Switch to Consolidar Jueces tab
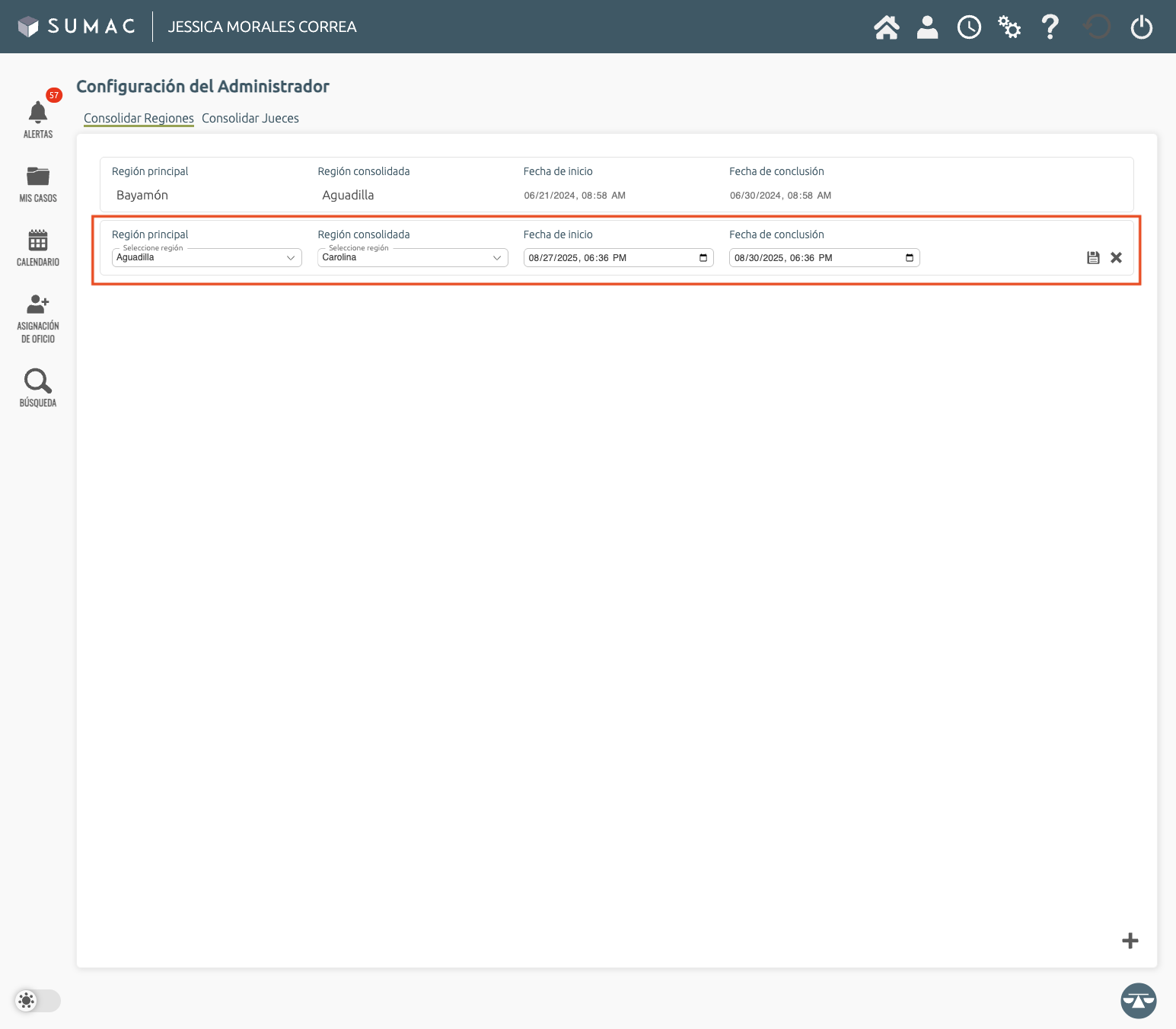 point(250,118)
